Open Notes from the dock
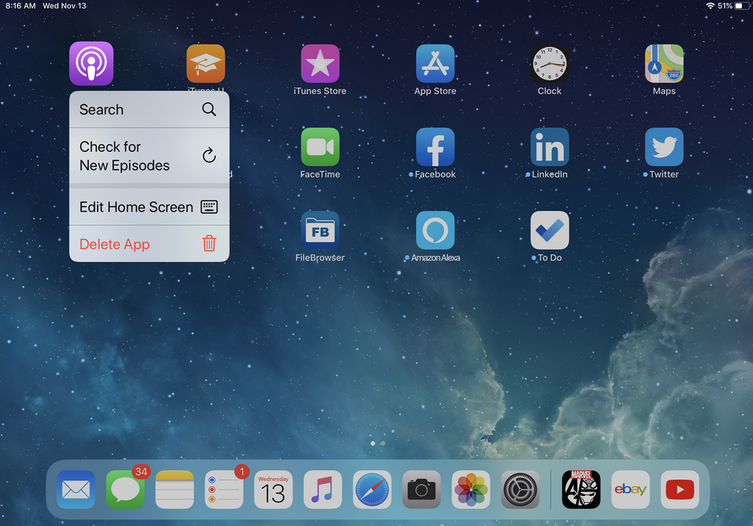Viewport: 753px width, 526px height. tap(175, 489)
